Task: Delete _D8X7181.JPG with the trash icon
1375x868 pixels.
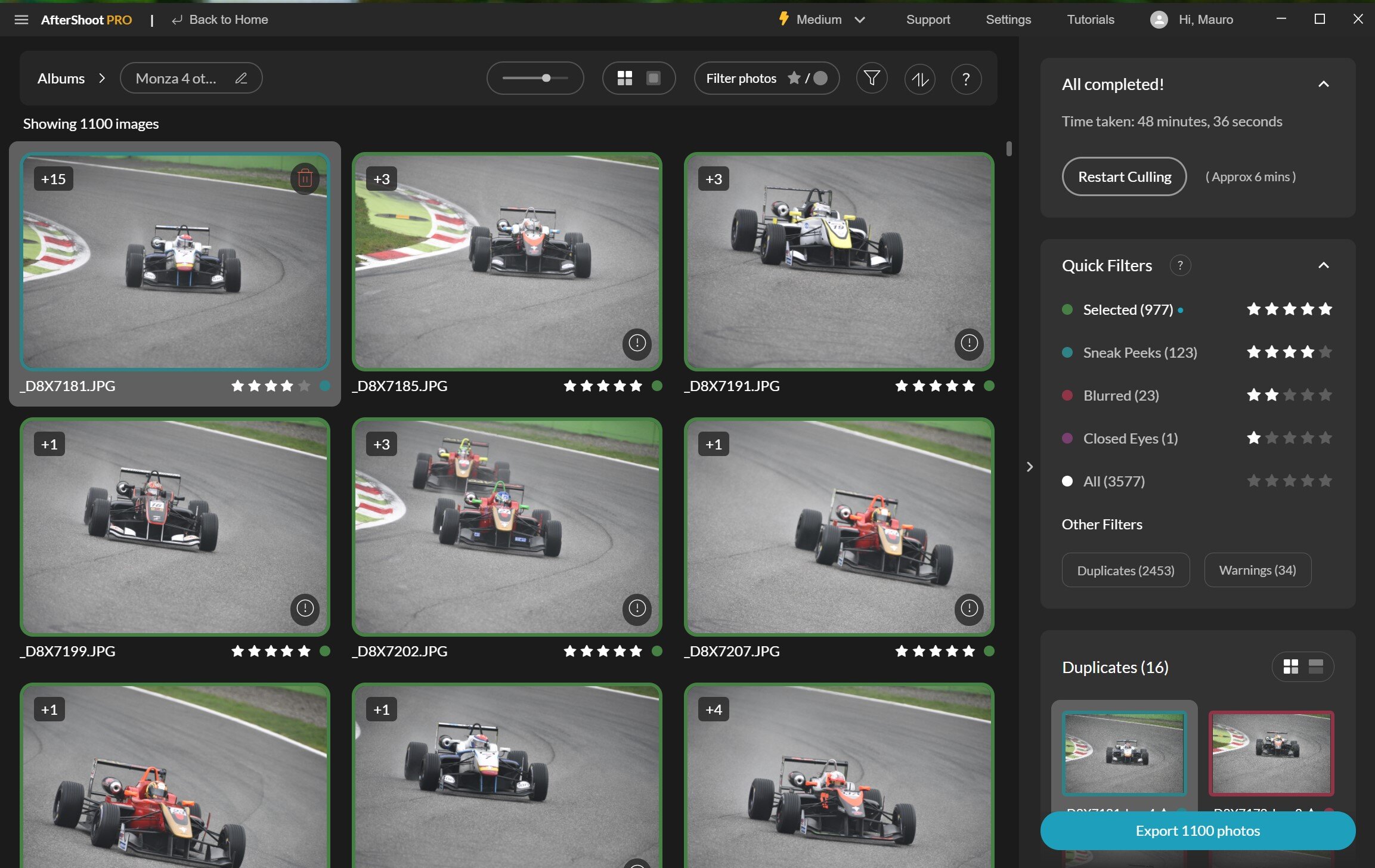Action: [x=305, y=178]
